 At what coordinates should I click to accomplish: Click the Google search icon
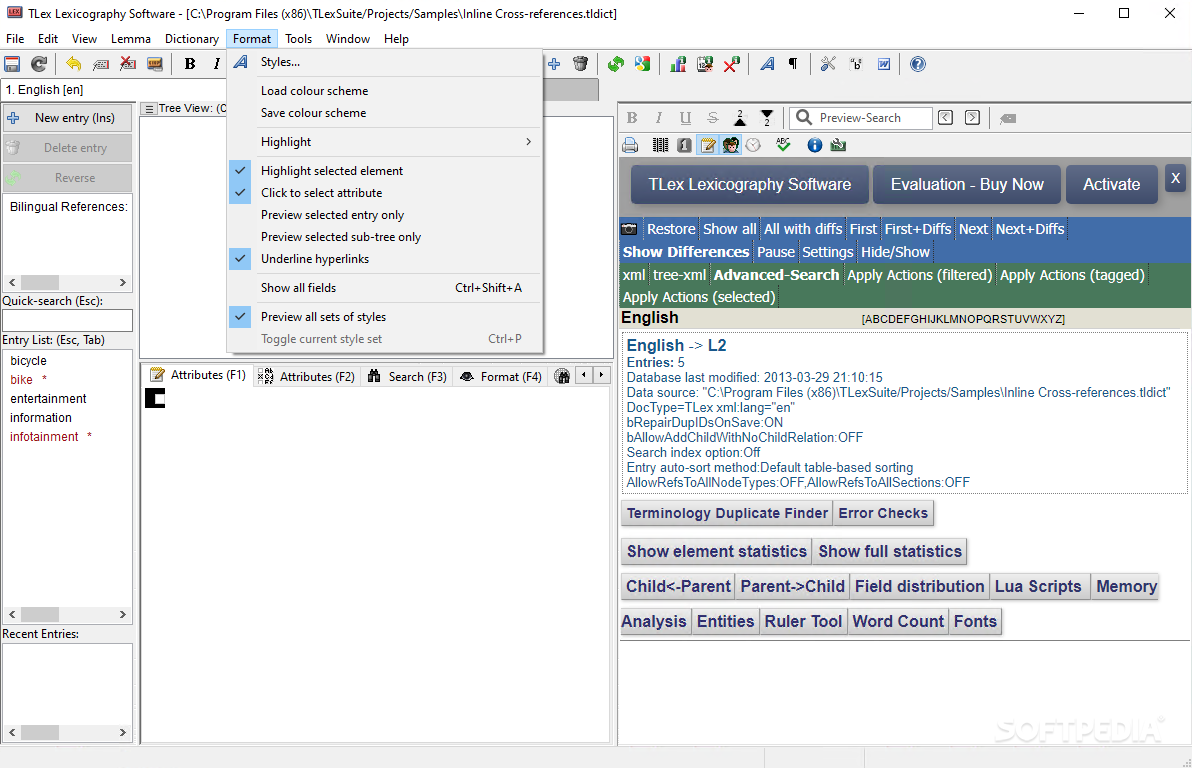[643, 64]
